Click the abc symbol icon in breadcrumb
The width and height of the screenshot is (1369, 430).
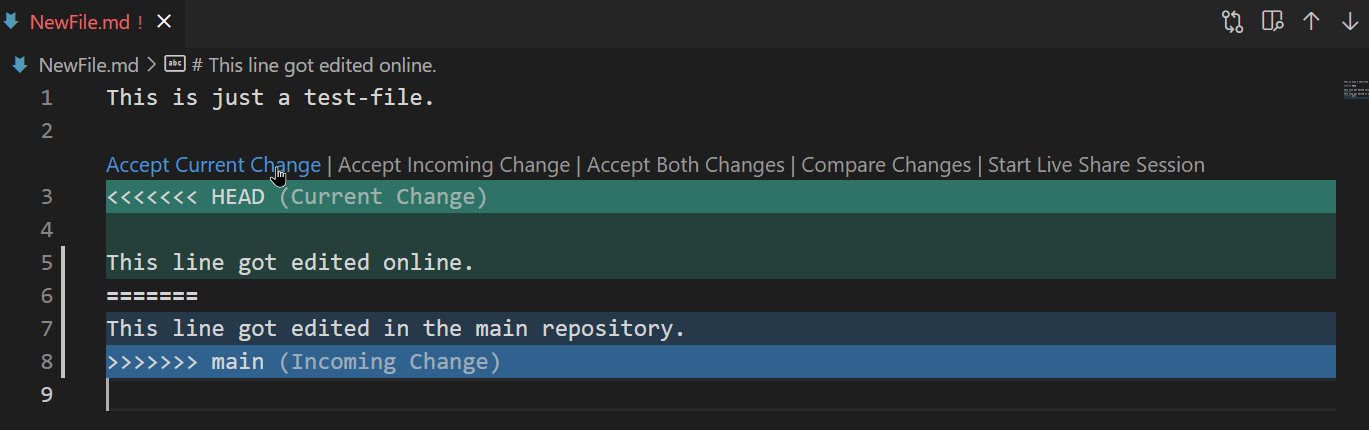[175, 65]
